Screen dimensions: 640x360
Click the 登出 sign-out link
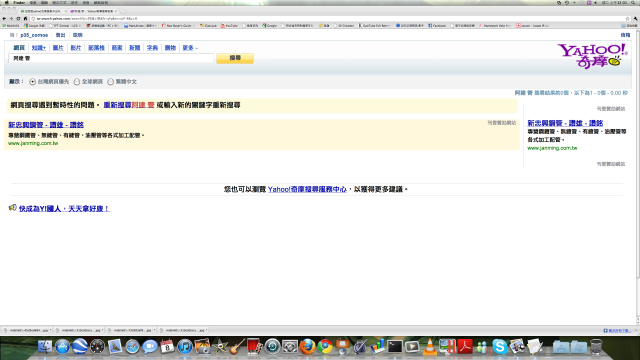(x=60, y=35)
